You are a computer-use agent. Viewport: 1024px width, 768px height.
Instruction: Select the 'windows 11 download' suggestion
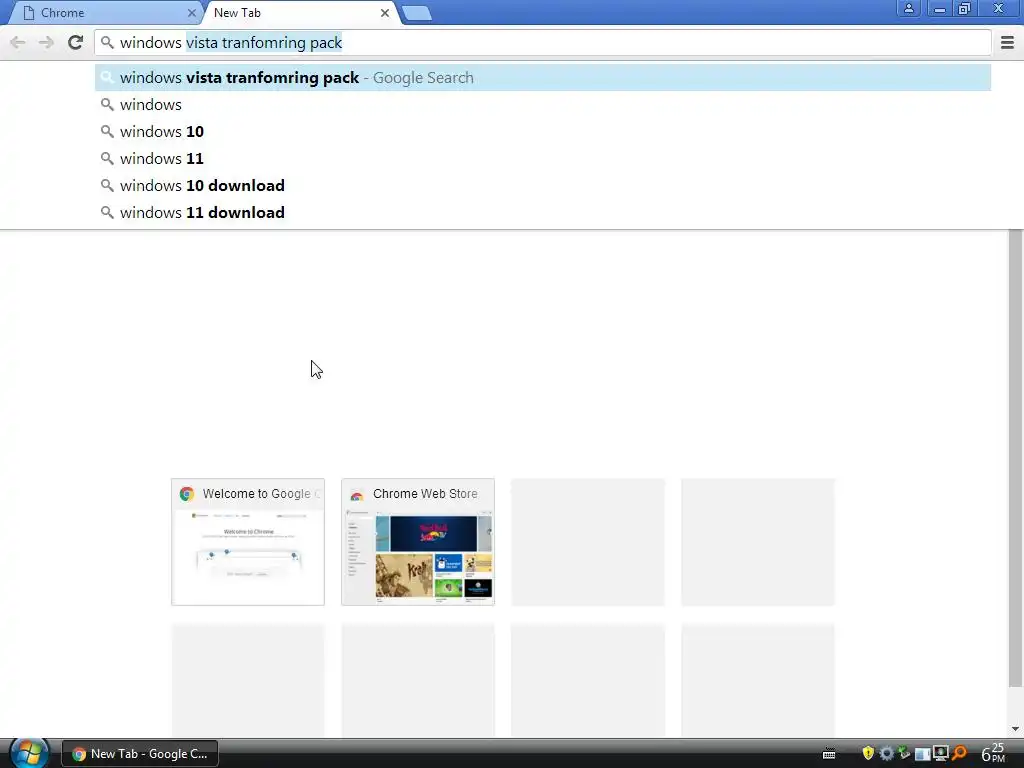click(543, 212)
